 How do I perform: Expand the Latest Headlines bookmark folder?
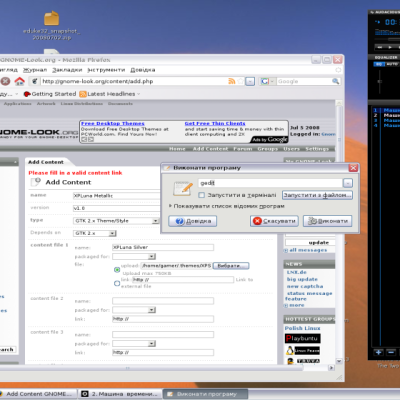click(110, 94)
